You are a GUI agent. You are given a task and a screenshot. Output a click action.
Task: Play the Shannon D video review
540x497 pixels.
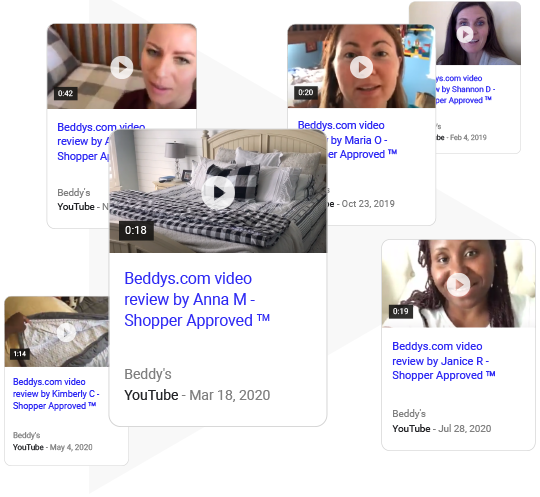coord(465,34)
